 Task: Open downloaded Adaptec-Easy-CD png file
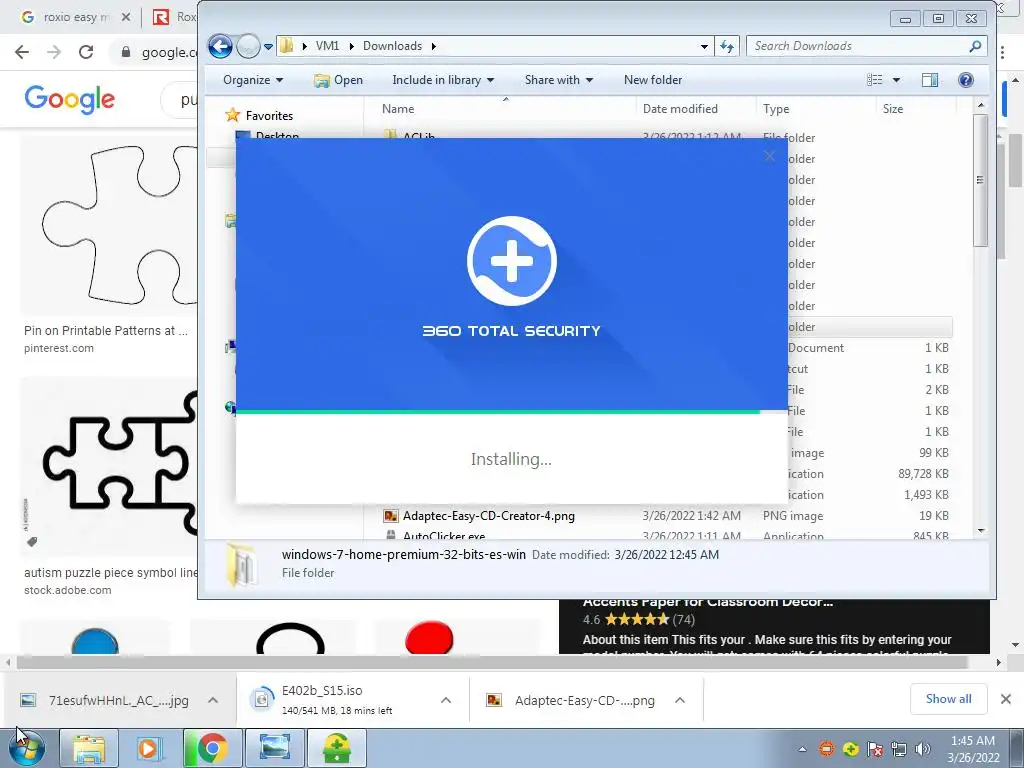571,701
